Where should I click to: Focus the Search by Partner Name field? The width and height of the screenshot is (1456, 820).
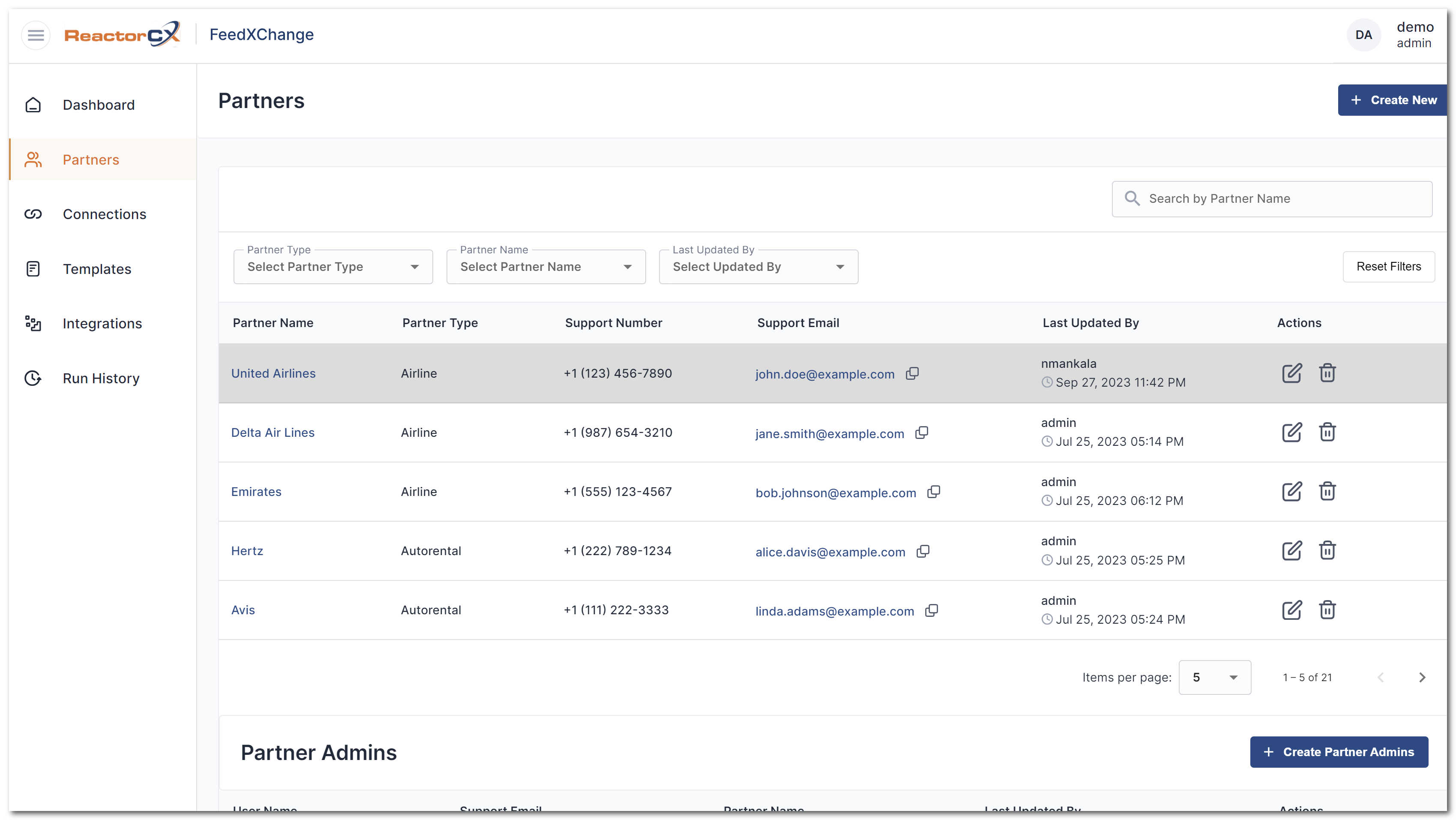1272,199
